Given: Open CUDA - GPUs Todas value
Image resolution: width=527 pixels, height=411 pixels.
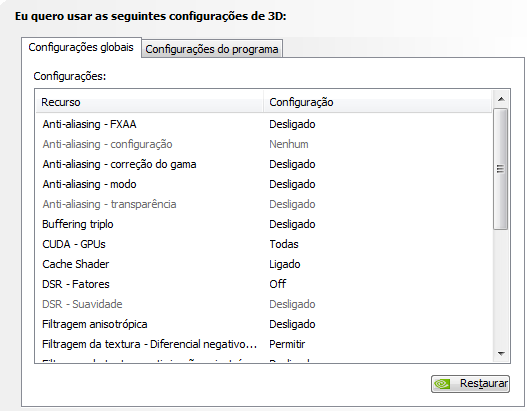Looking at the screenshot, I should pos(284,244).
